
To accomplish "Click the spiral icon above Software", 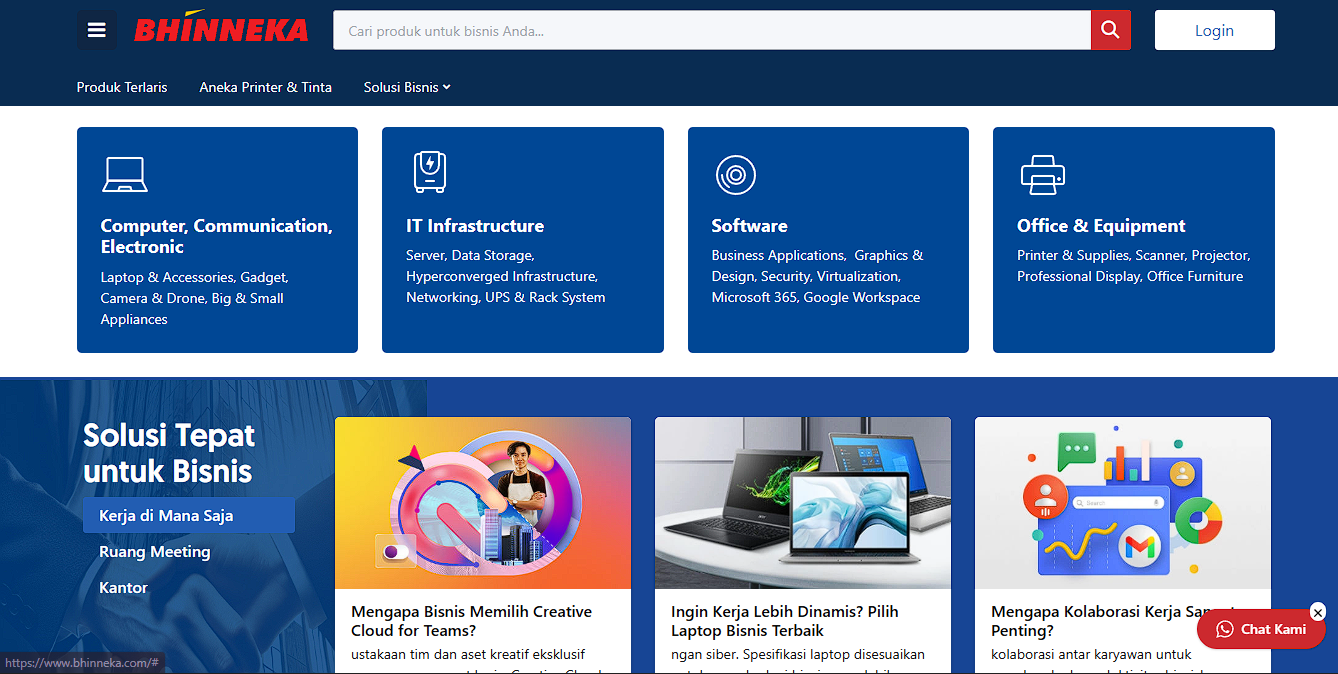I will pos(735,175).
